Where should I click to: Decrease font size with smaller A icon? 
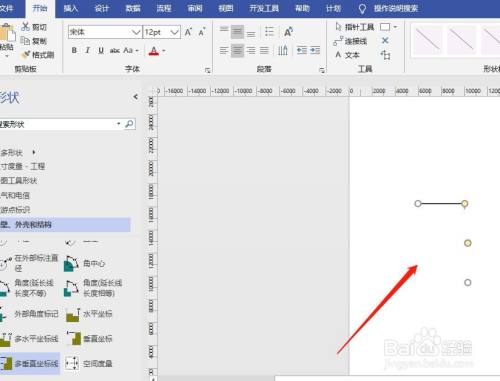click(202, 32)
